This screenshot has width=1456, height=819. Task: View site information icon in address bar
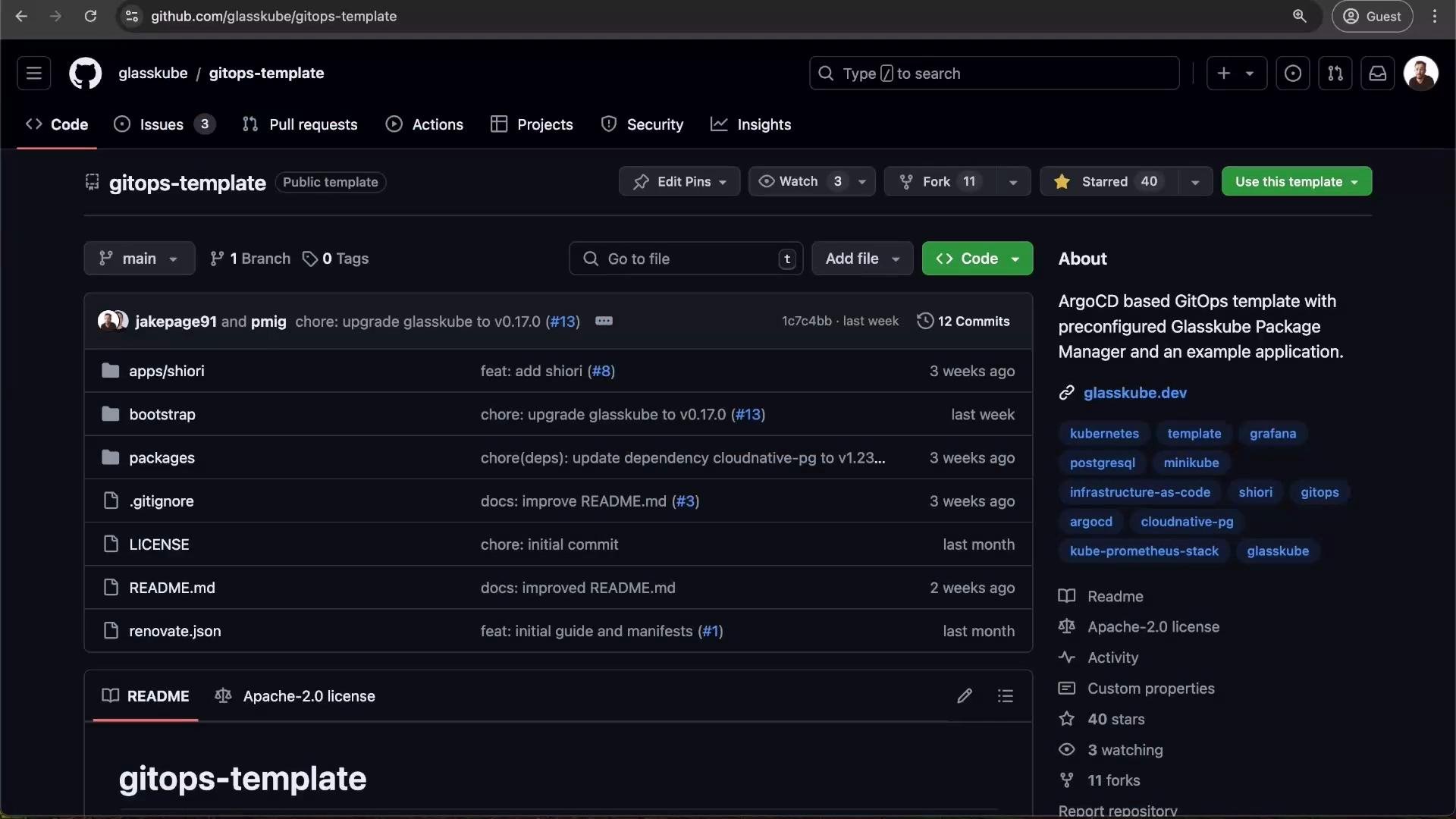(x=132, y=16)
